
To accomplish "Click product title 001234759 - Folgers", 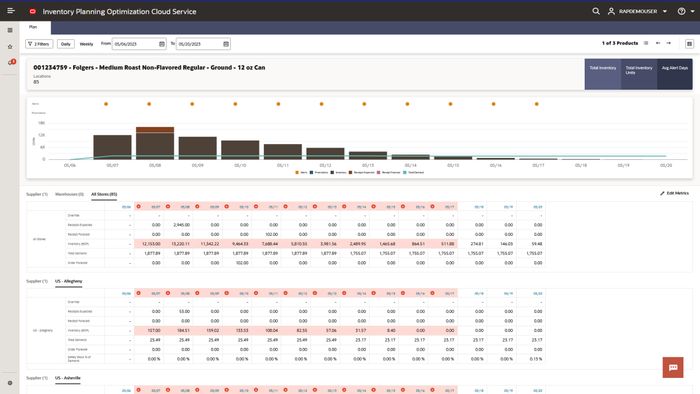I will point(149,67).
